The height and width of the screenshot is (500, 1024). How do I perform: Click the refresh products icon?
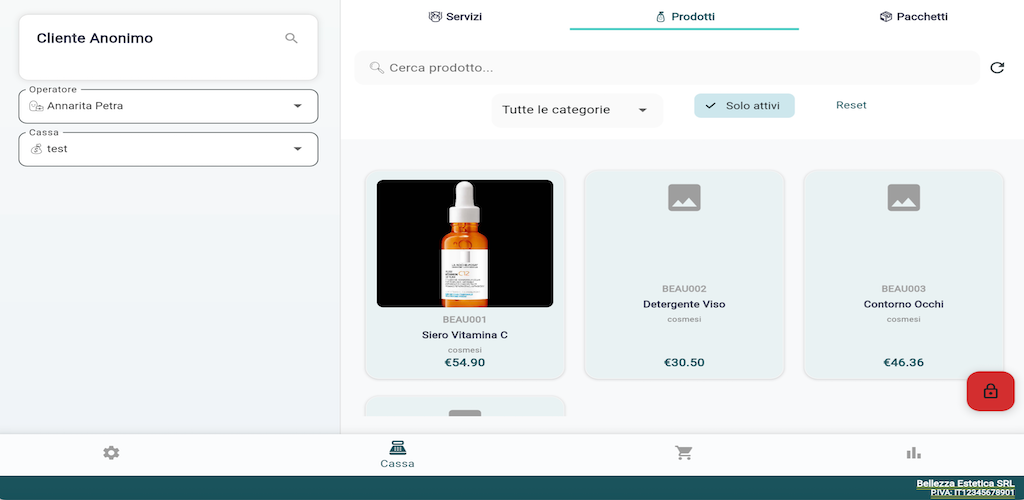(997, 68)
